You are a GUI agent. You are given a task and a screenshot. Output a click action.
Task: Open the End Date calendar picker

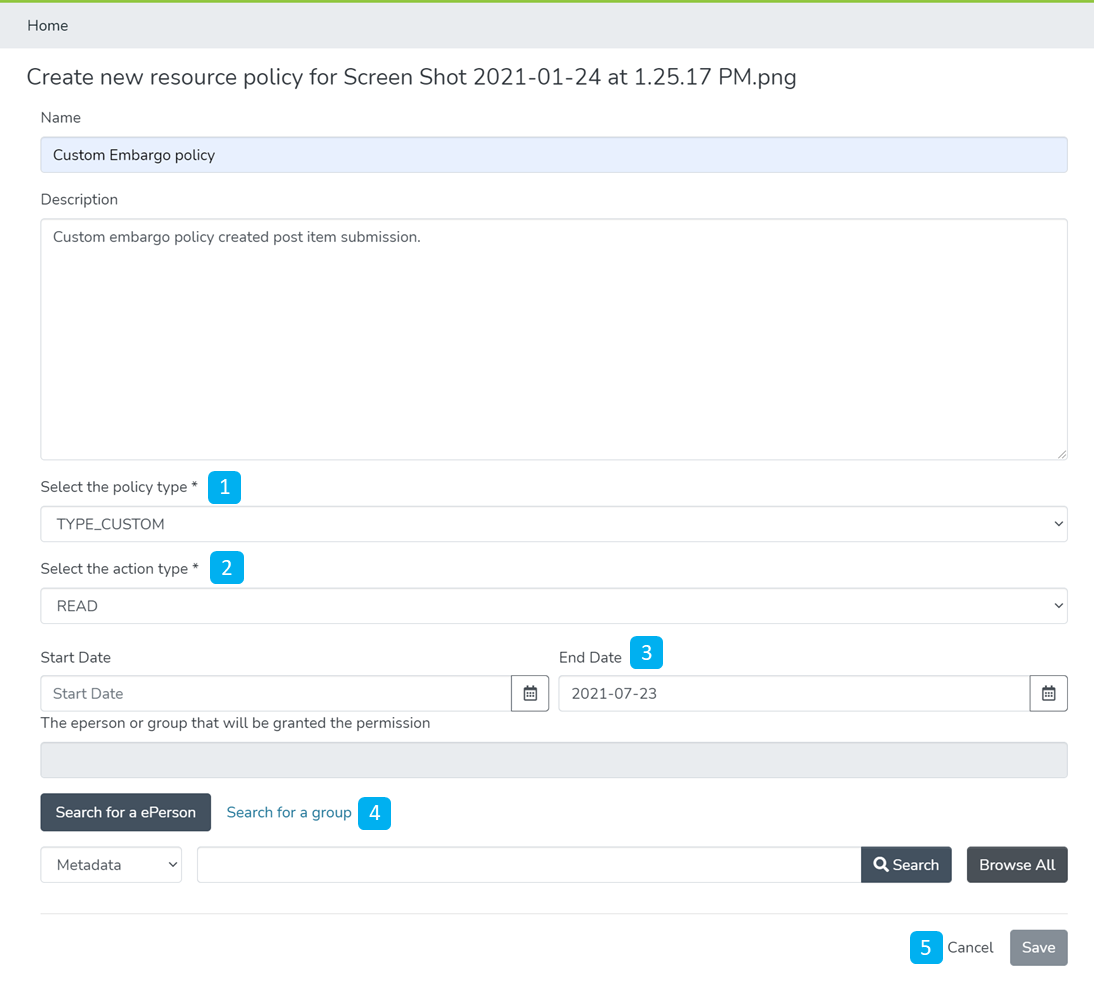1048,693
